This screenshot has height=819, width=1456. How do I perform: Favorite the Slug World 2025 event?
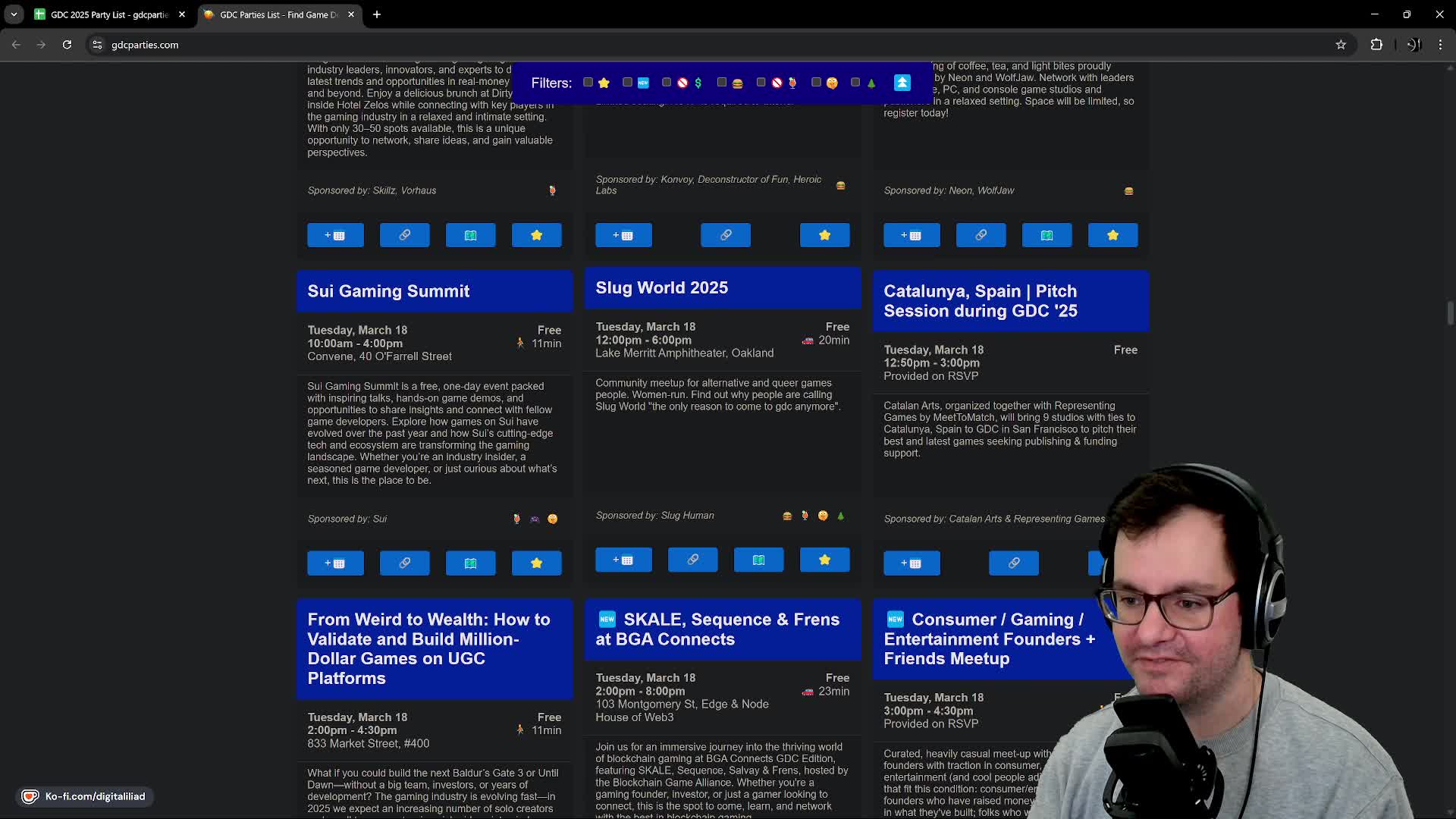[x=824, y=560]
